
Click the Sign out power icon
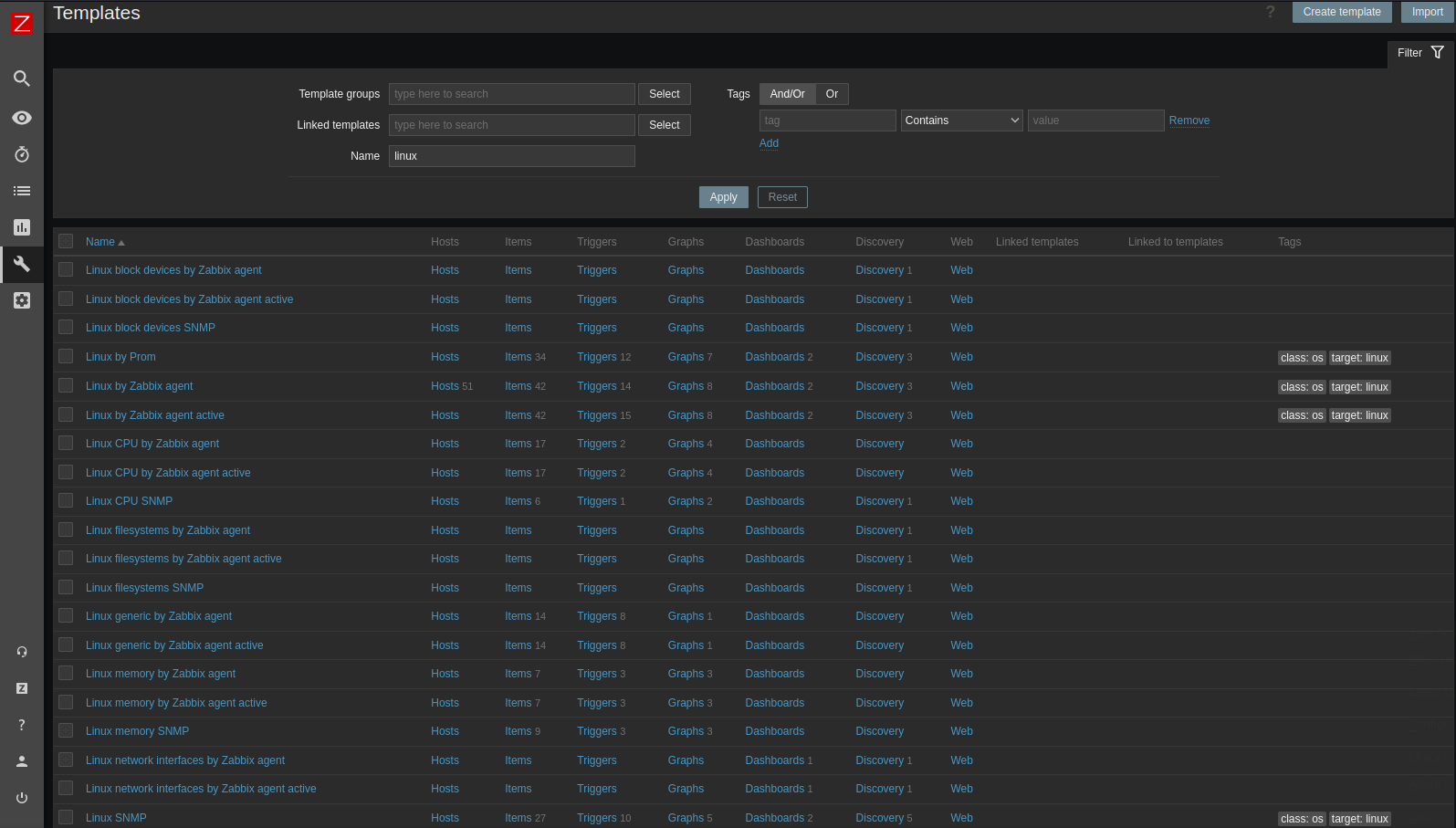point(22,798)
